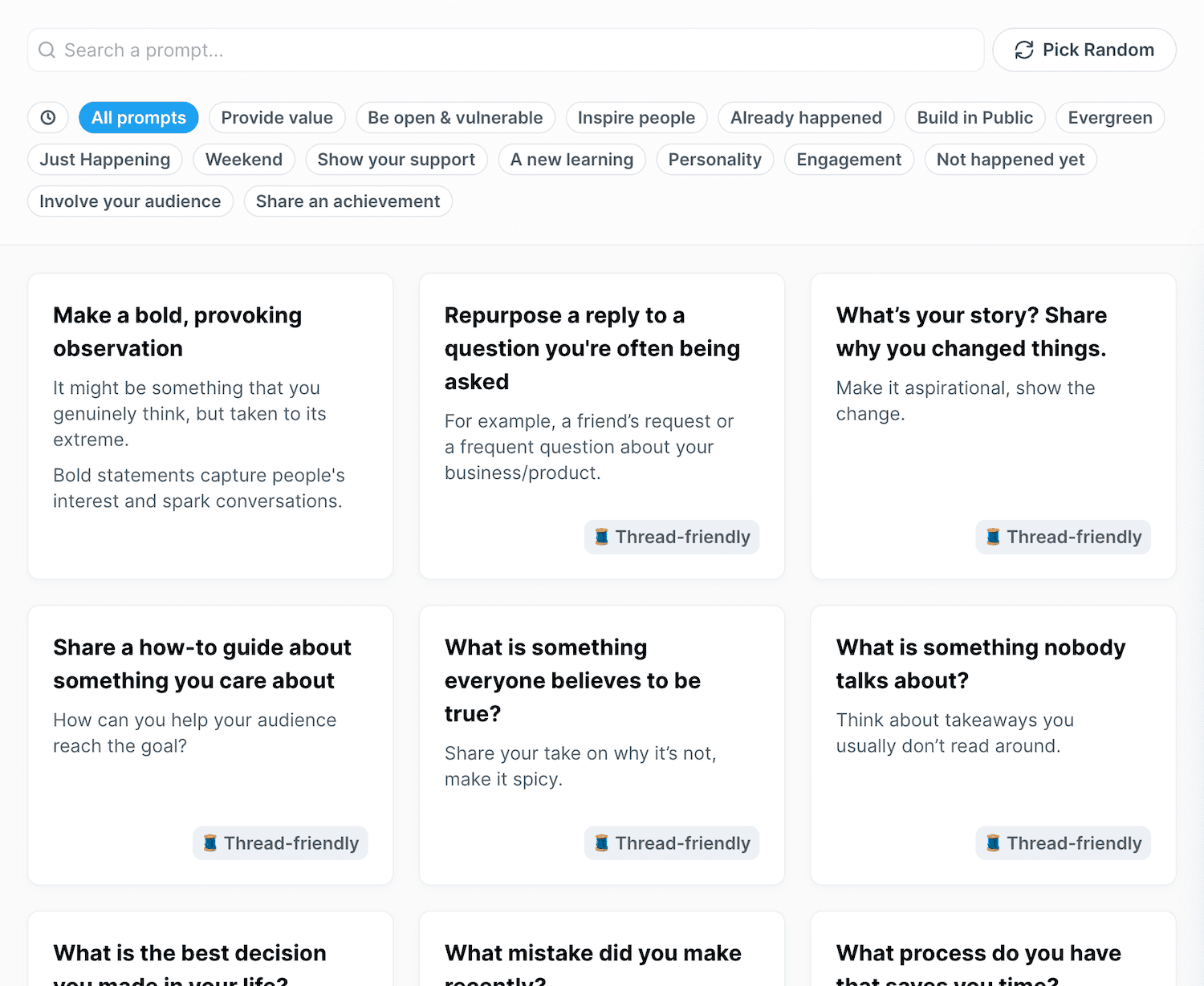Click the Thread-friendly icon on the how-to guide card
This screenshot has width=1204, height=986.
pyautogui.click(x=210, y=843)
